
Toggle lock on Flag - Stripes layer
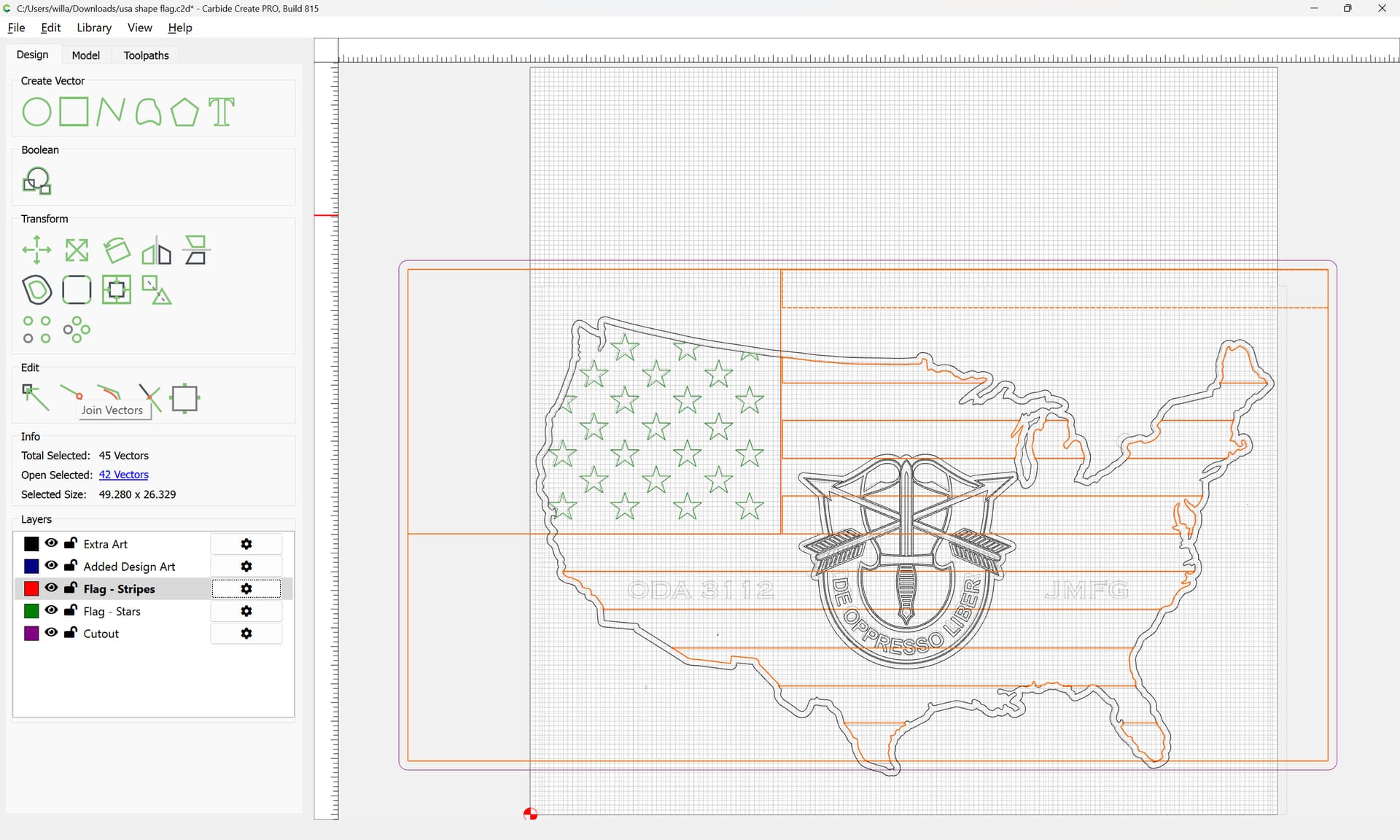[71, 588]
